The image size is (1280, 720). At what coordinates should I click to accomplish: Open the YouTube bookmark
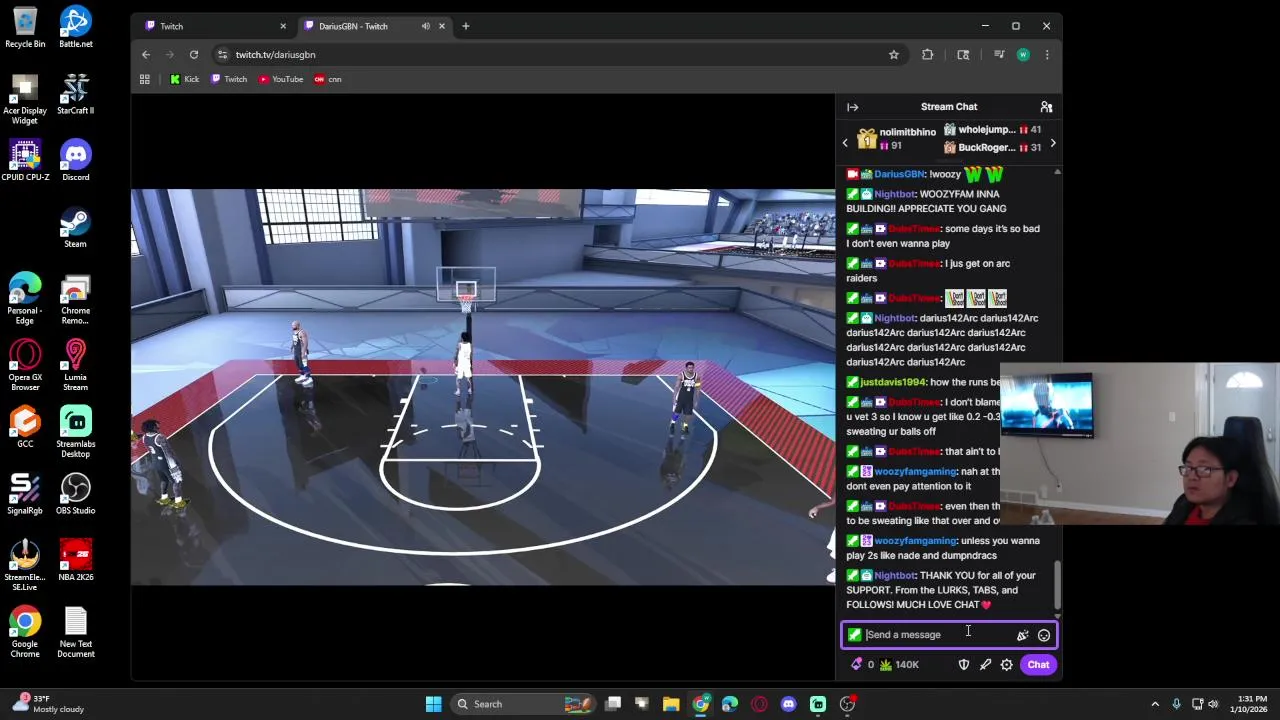click(281, 79)
